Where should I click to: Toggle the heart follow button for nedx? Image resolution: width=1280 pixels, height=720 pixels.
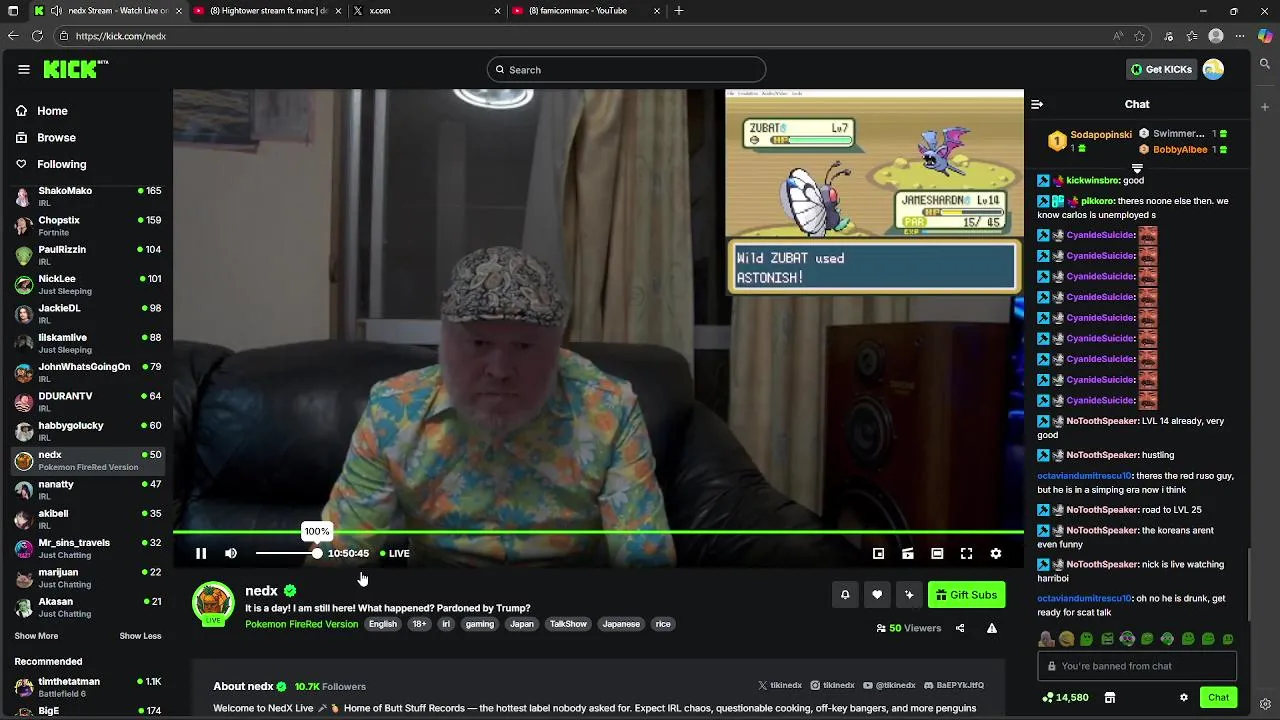[877, 595]
